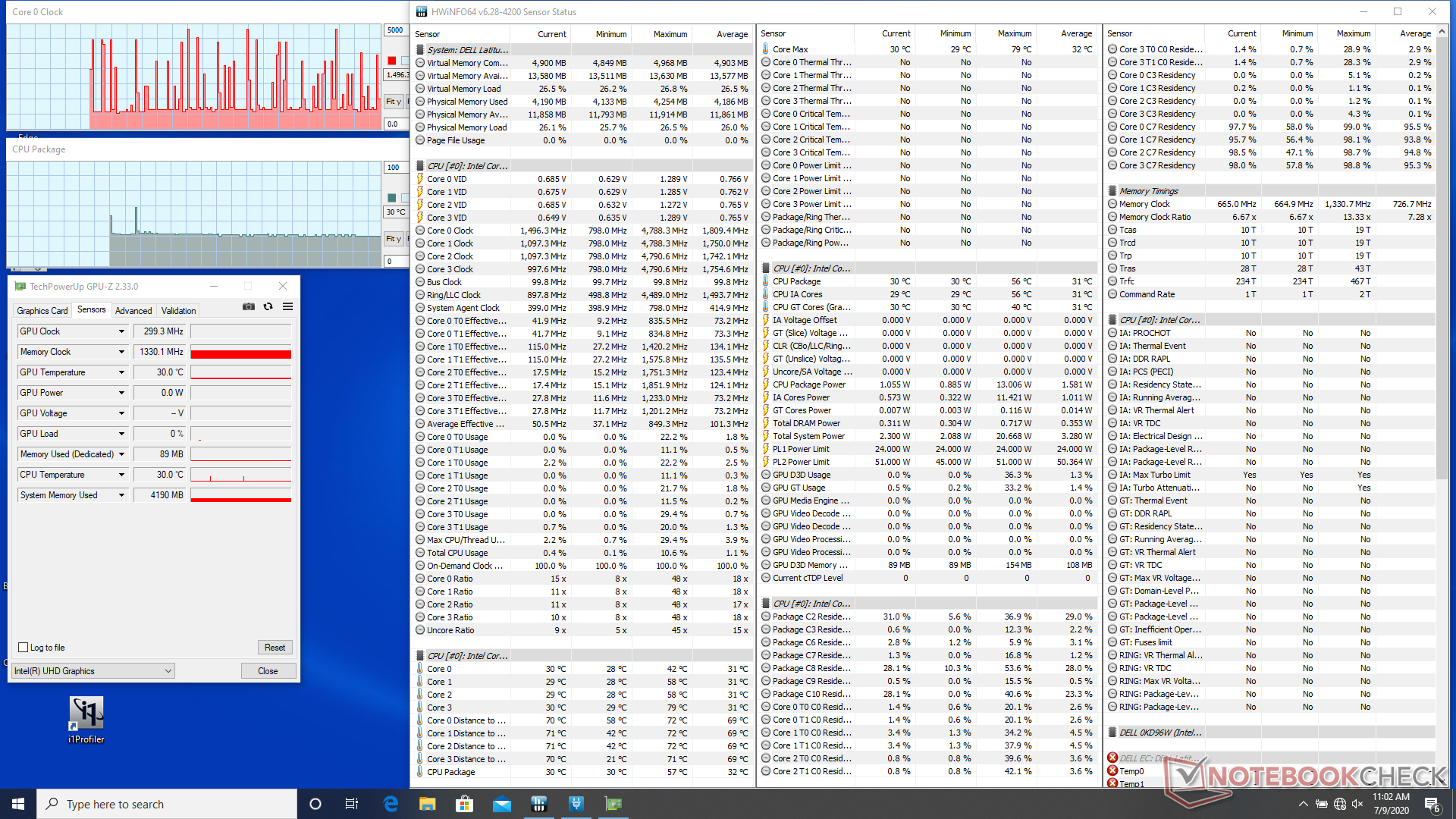Click the GPU-Z refresh icon
Screen dimensions: 1456x819
[268, 307]
